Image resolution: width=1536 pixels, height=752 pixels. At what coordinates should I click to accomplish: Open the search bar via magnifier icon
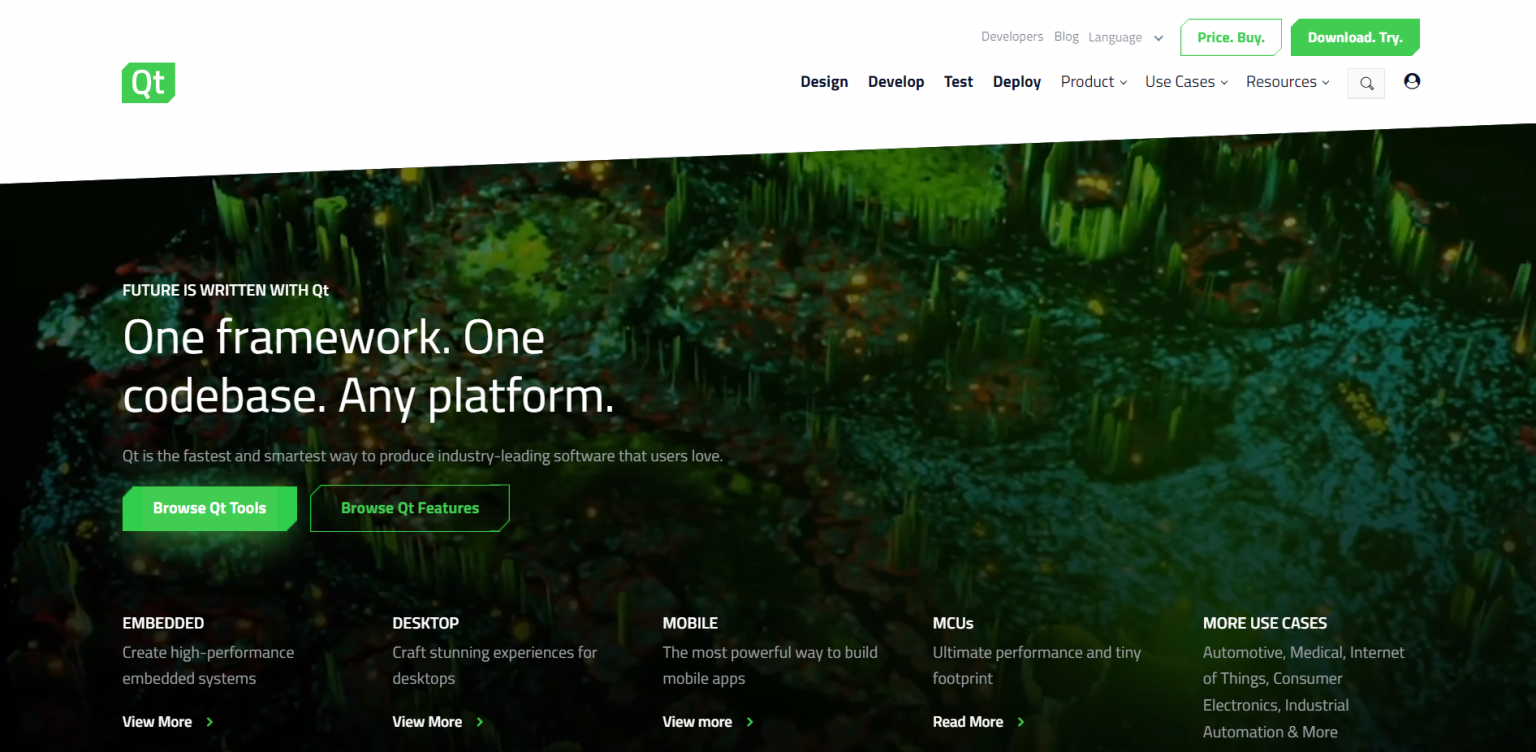(x=1365, y=82)
